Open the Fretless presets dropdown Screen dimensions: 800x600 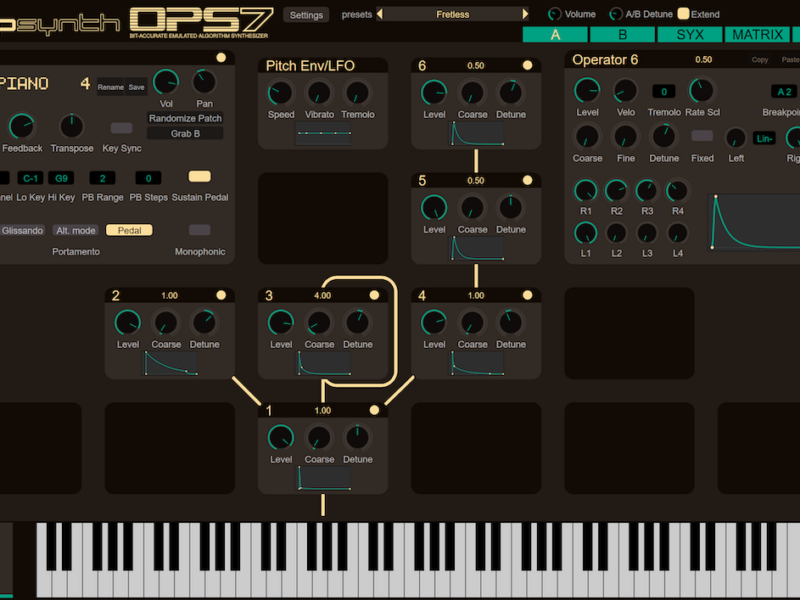pos(452,14)
